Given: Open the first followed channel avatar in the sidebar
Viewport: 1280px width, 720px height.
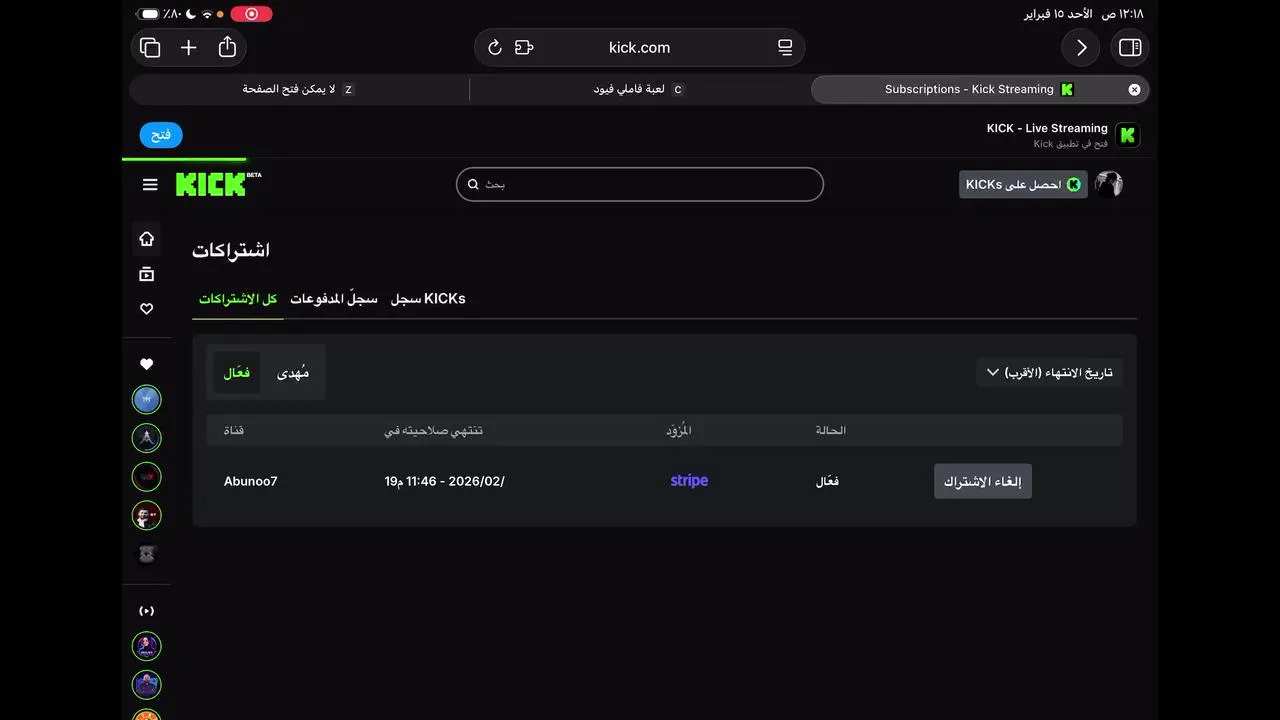Looking at the screenshot, I should [x=147, y=400].
